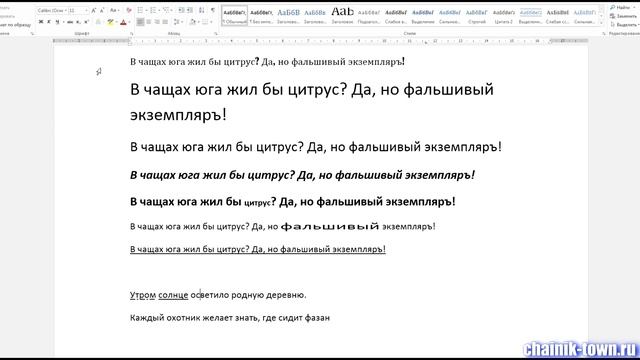640x360 pixels.
Task: Click the bold italic 'В чащах юга' sentence
Action: [302, 175]
